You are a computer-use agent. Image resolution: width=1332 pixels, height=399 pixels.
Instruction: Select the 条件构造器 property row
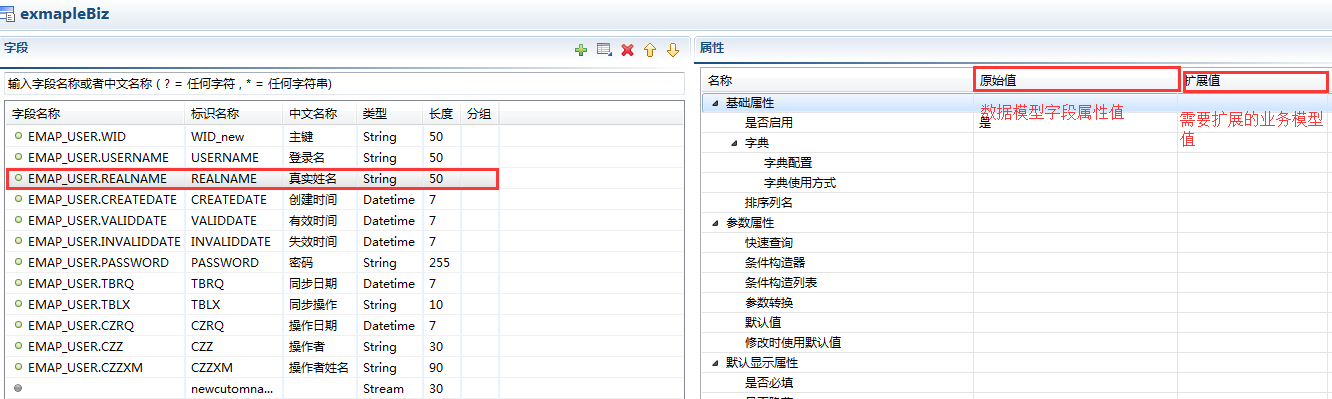tap(1016, 262)
